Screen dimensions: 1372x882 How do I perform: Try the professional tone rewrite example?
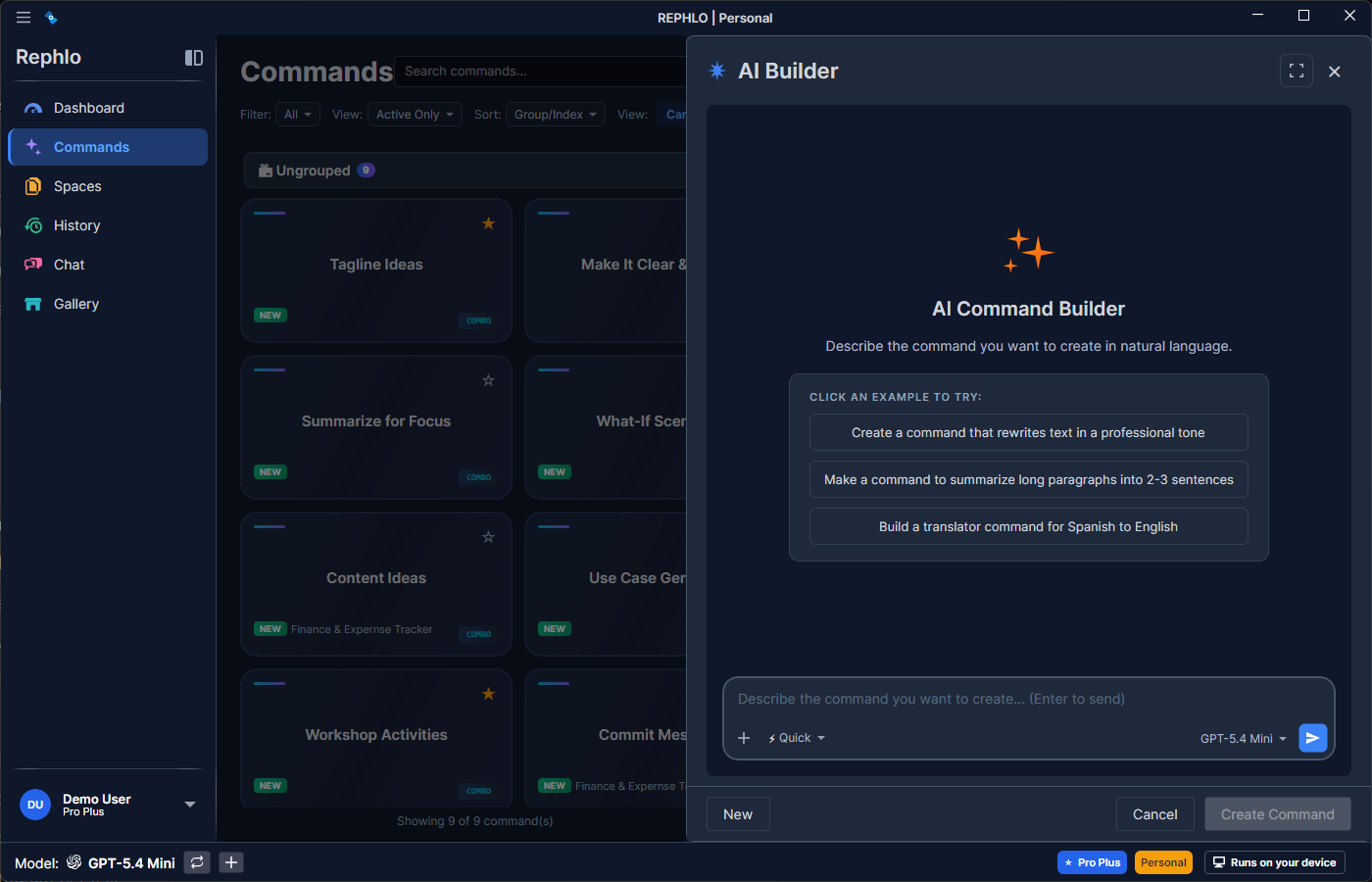pos(1028,432)
